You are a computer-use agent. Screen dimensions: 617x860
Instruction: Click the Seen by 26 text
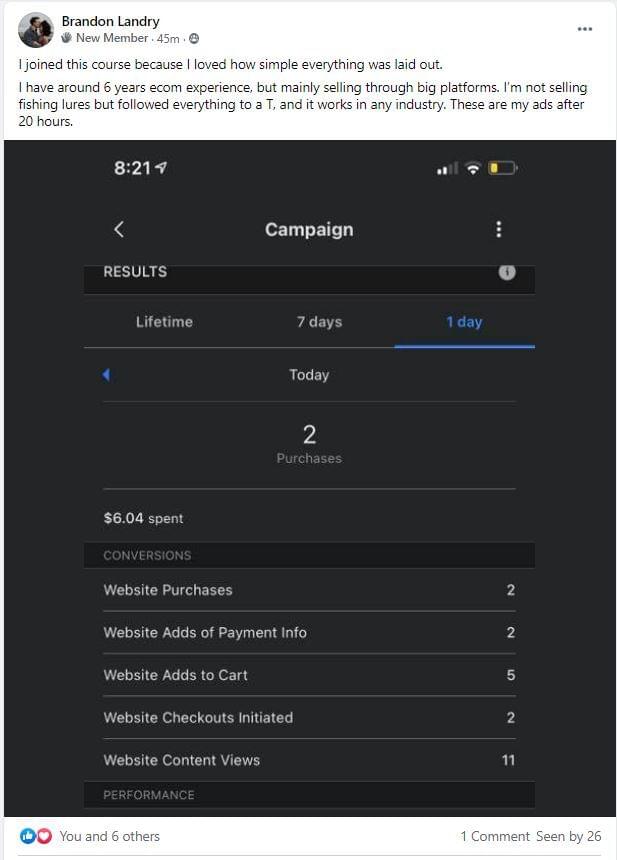click(568, 836)
